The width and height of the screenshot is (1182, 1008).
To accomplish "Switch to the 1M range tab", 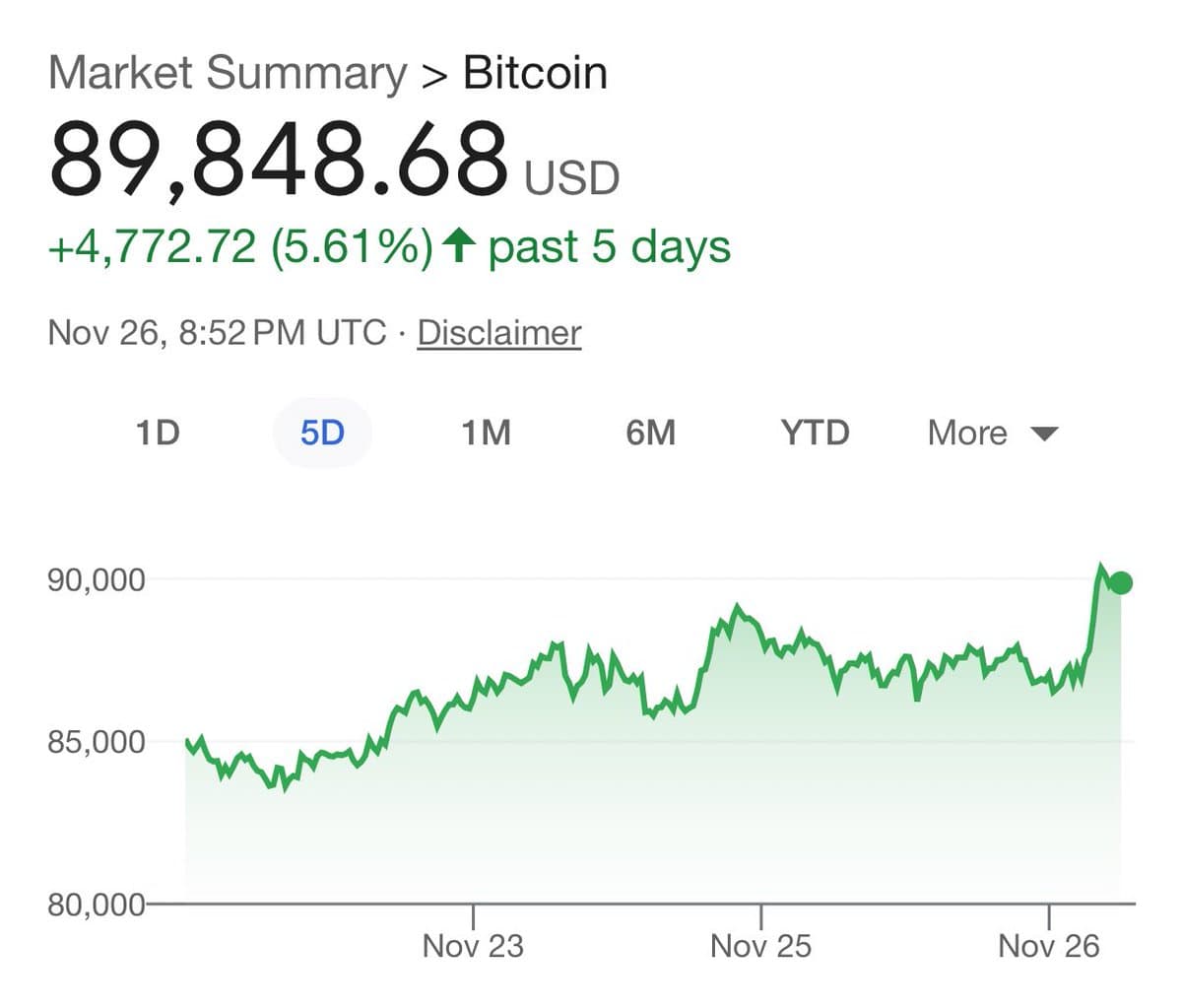I will click(487, 433).
